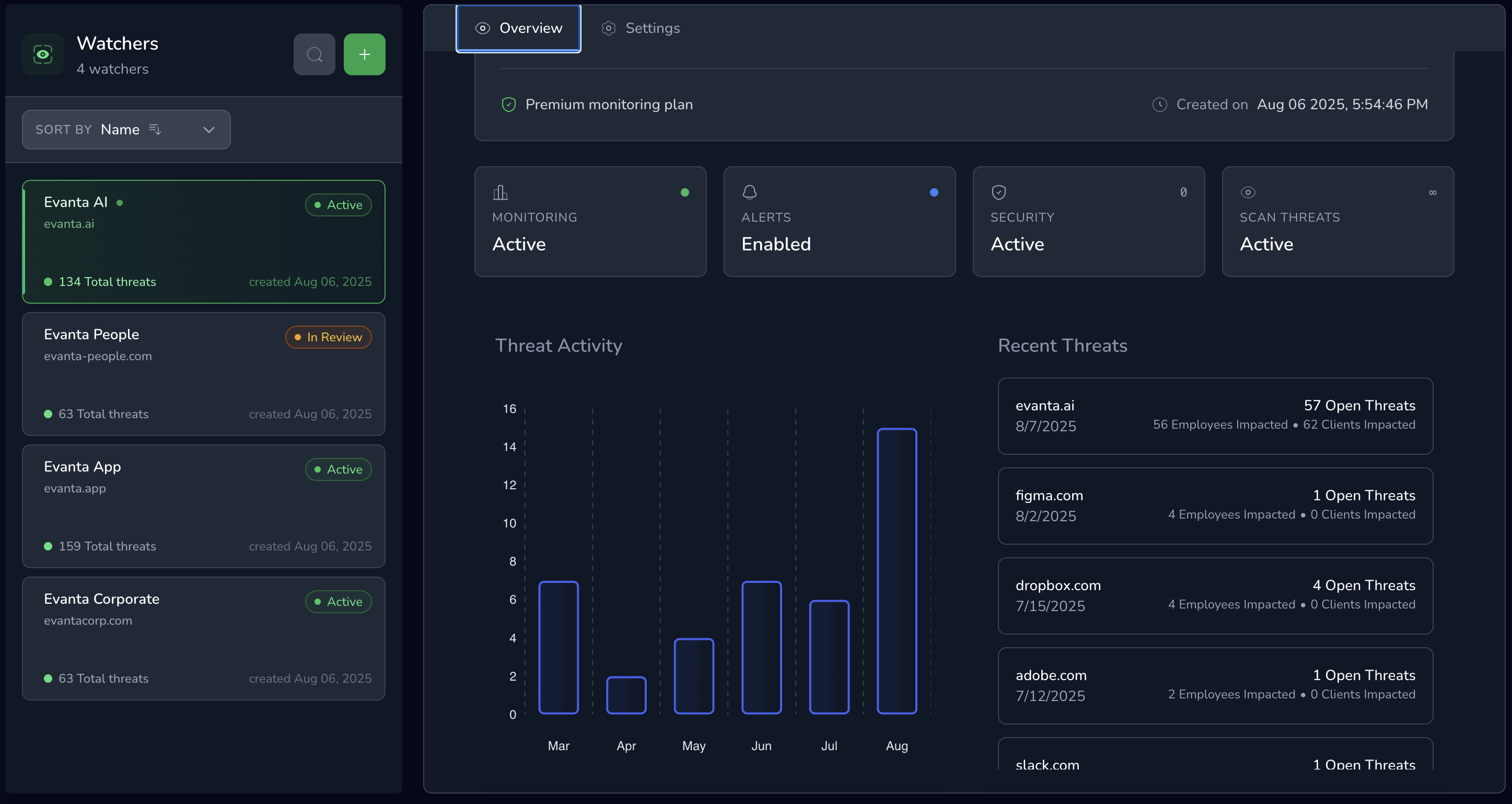Screen dimensions: 1512x804
Task: Click the May bar in Threat Activity chart
Action: click(694, 676)
